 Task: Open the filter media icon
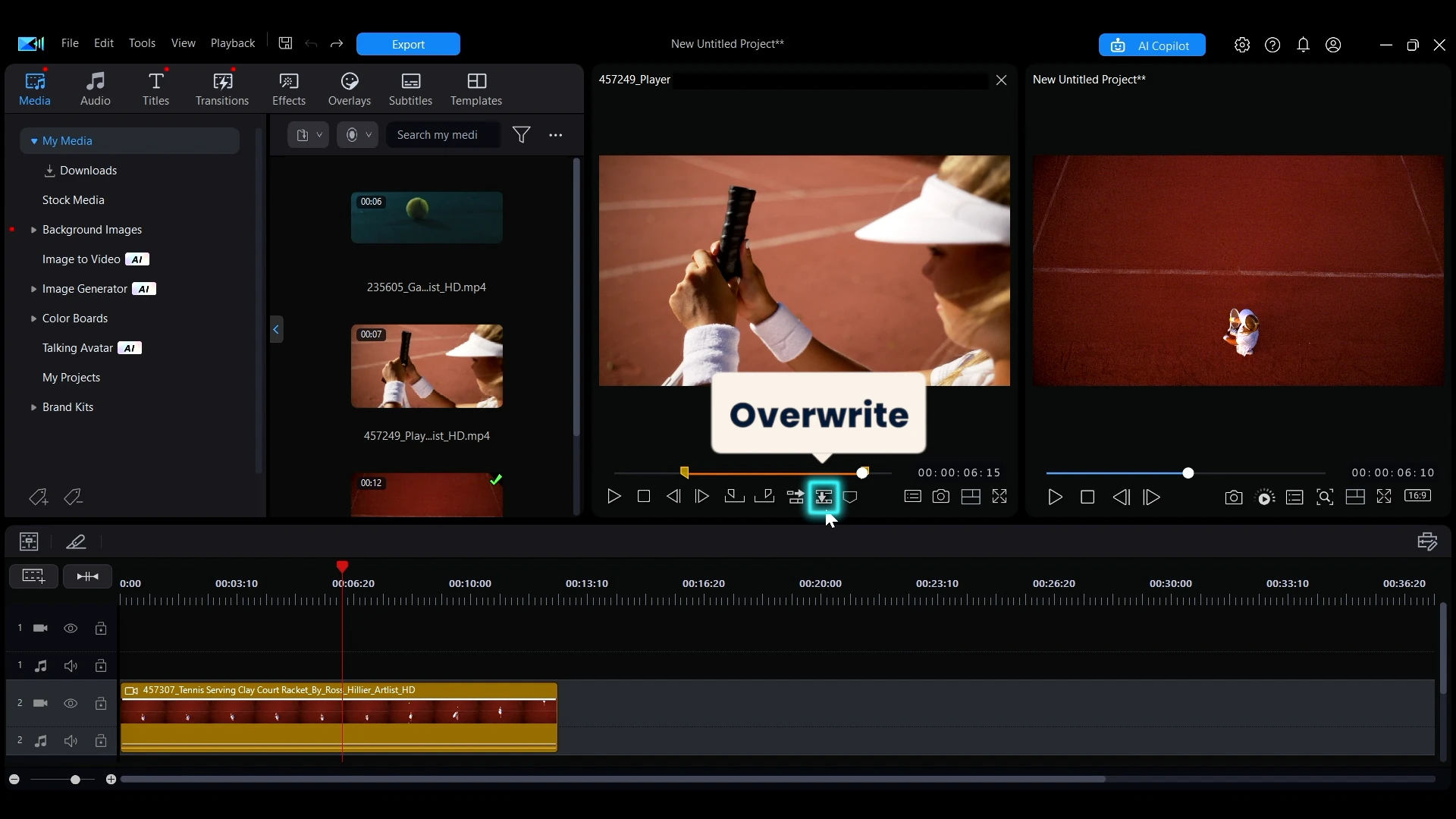tap(522, 135)
